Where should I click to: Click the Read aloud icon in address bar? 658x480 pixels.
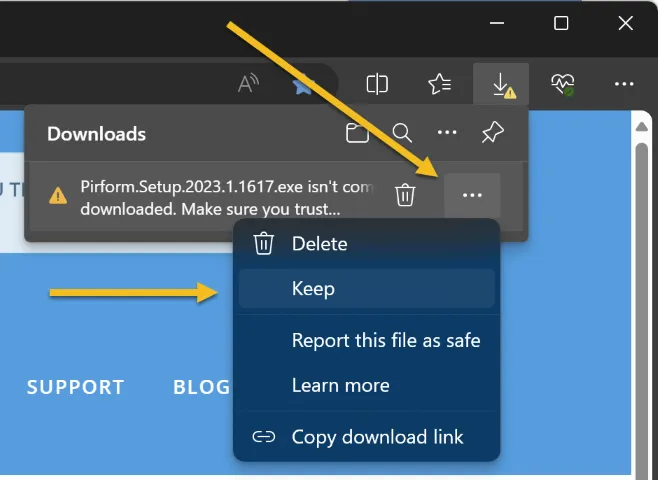(x=248, y=83)
